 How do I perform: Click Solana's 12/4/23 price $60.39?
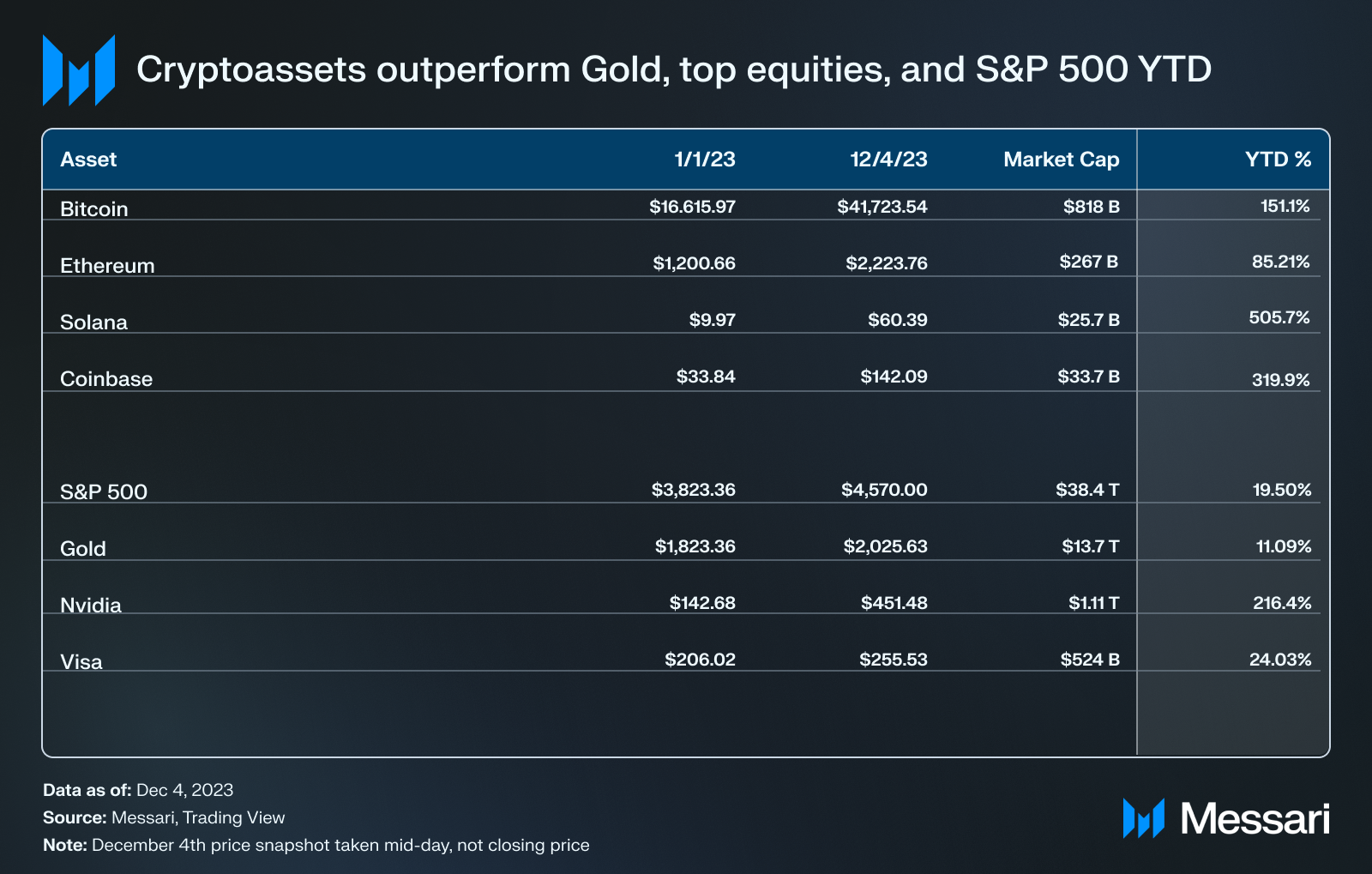(898, 320)
